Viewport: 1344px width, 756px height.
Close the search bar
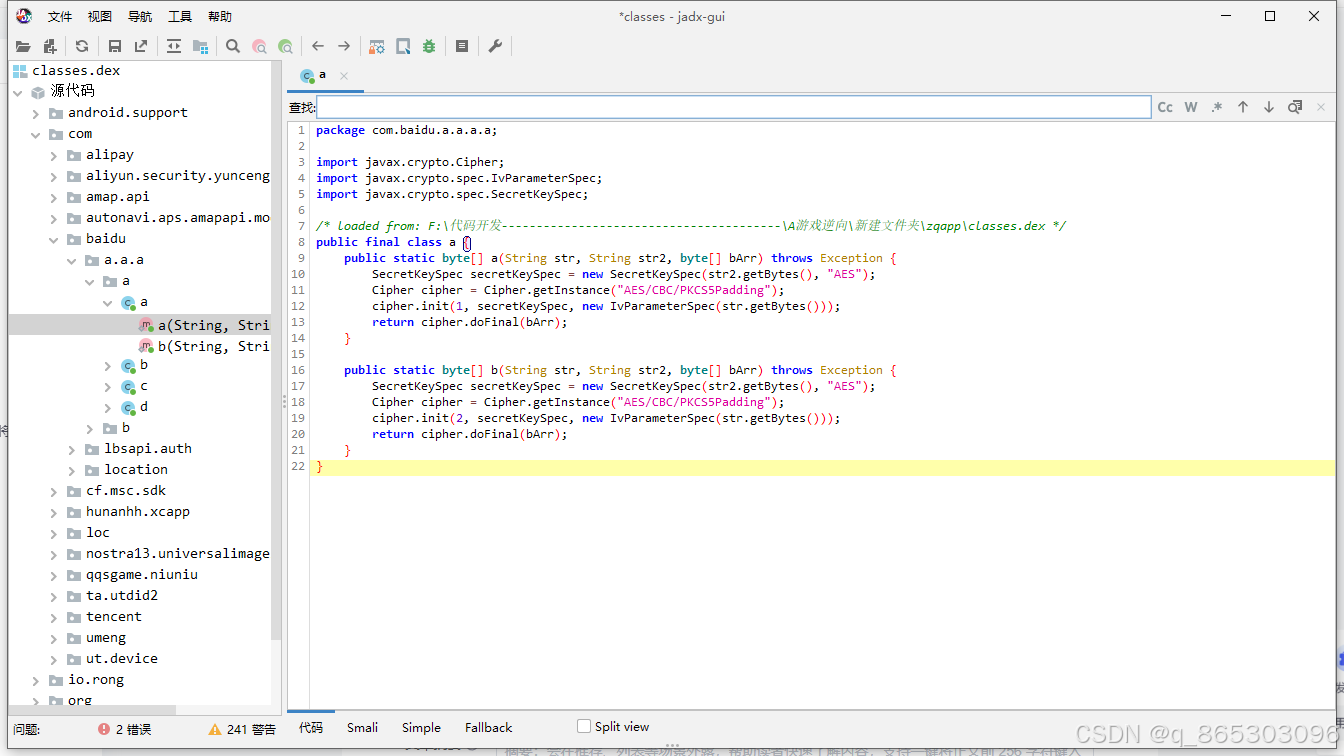(x=1321, y=107)
